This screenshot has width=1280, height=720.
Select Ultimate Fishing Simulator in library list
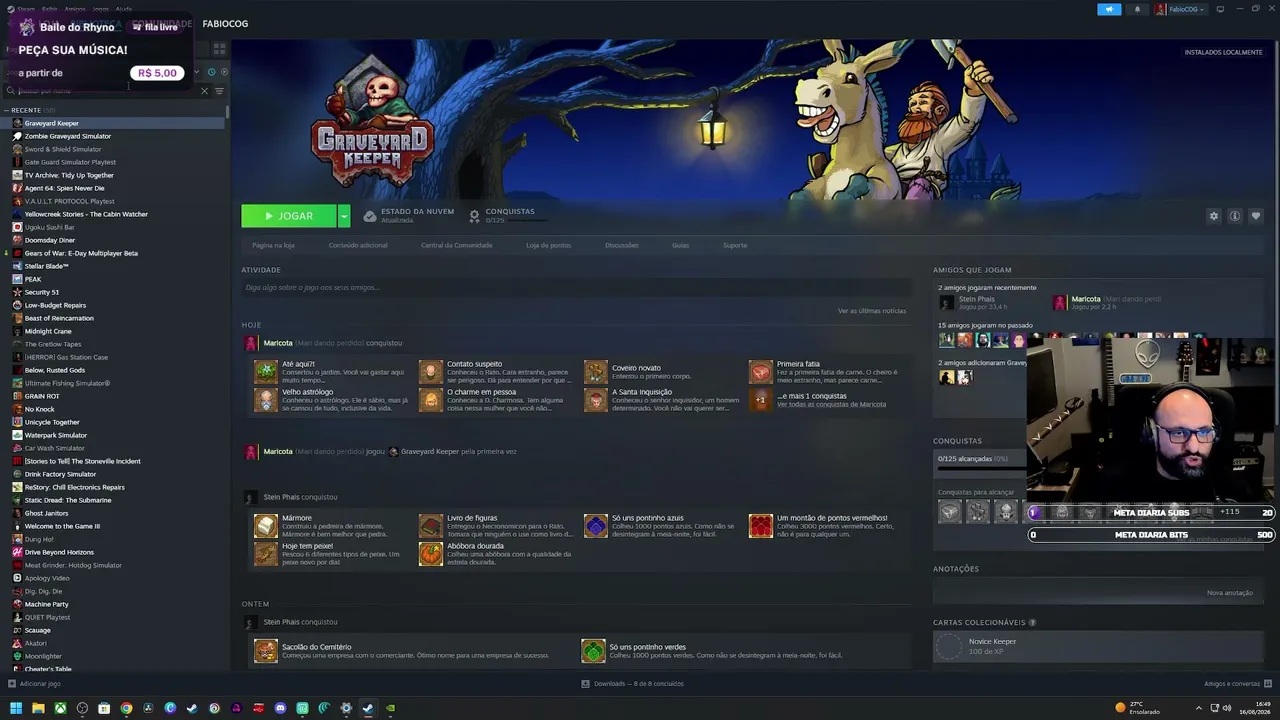coord(67,383)
